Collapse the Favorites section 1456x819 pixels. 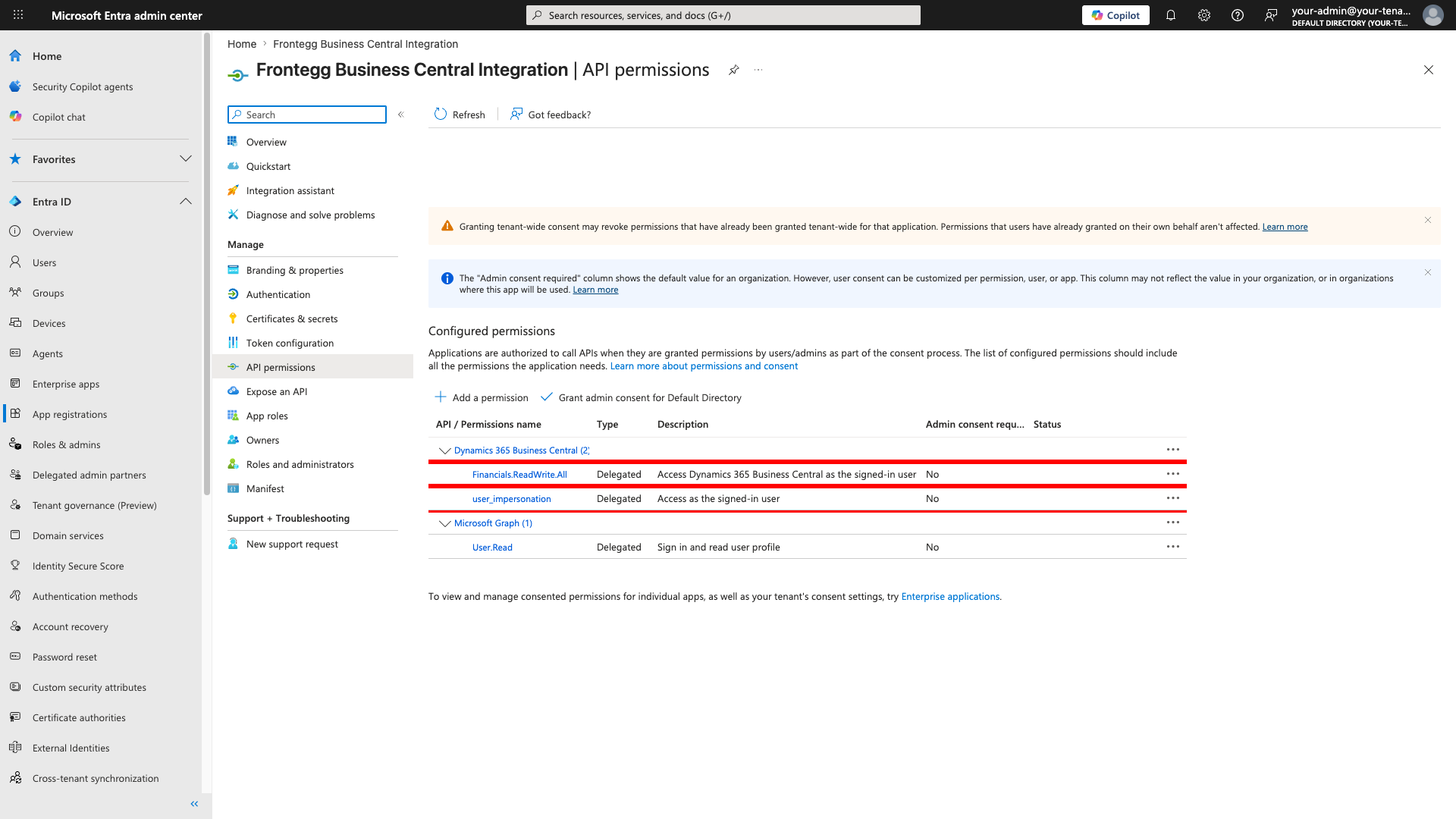[x=186, y=159]
